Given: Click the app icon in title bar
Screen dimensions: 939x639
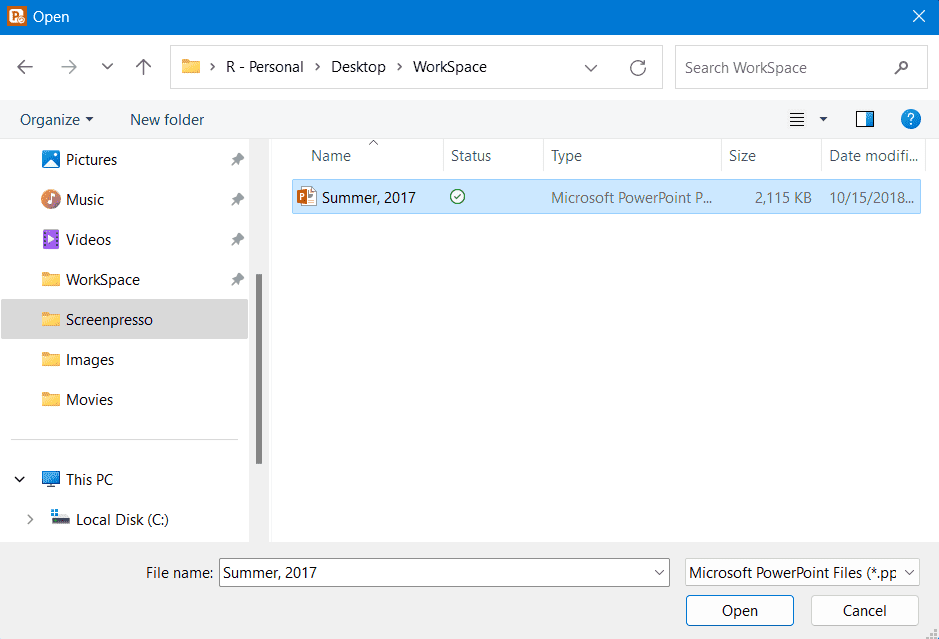Looking at the screenshot, I should (17, 16).
